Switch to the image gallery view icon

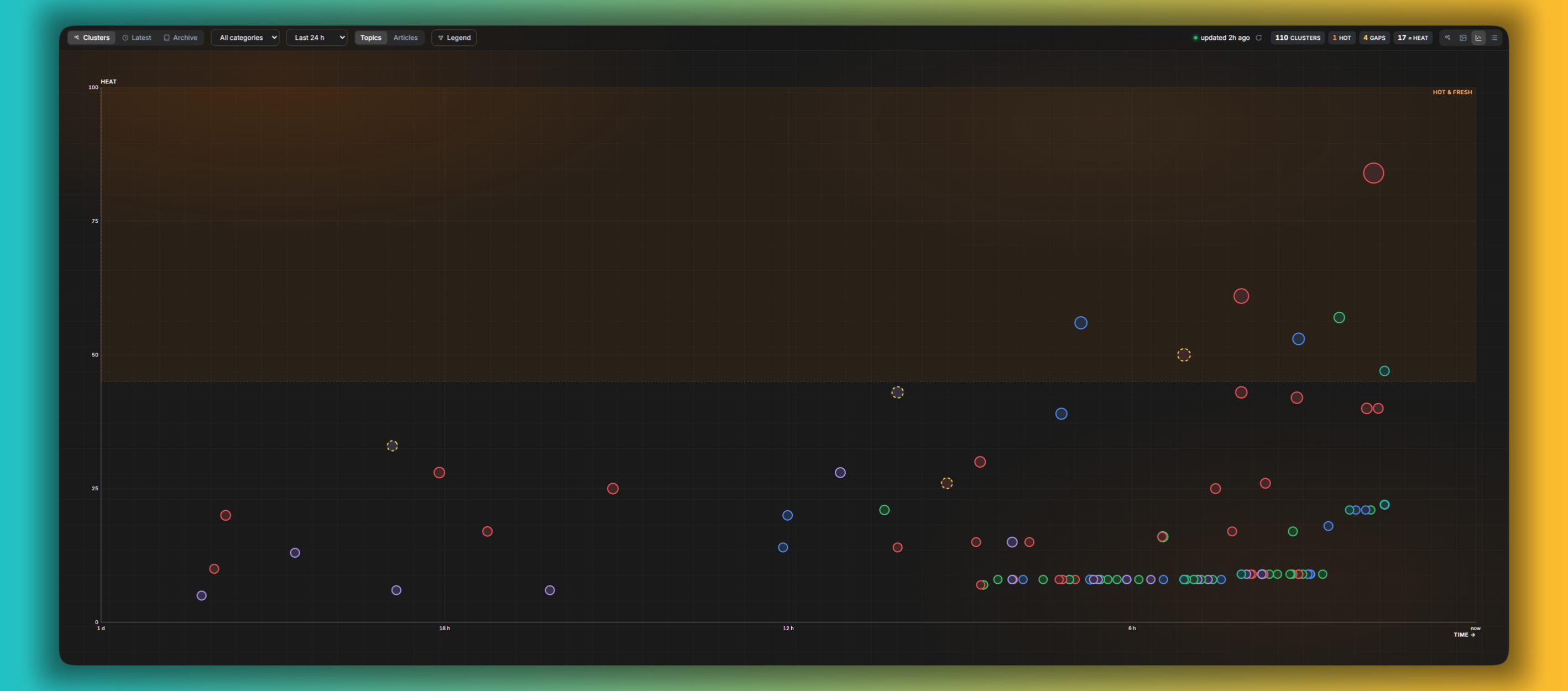coord(1464,38)
